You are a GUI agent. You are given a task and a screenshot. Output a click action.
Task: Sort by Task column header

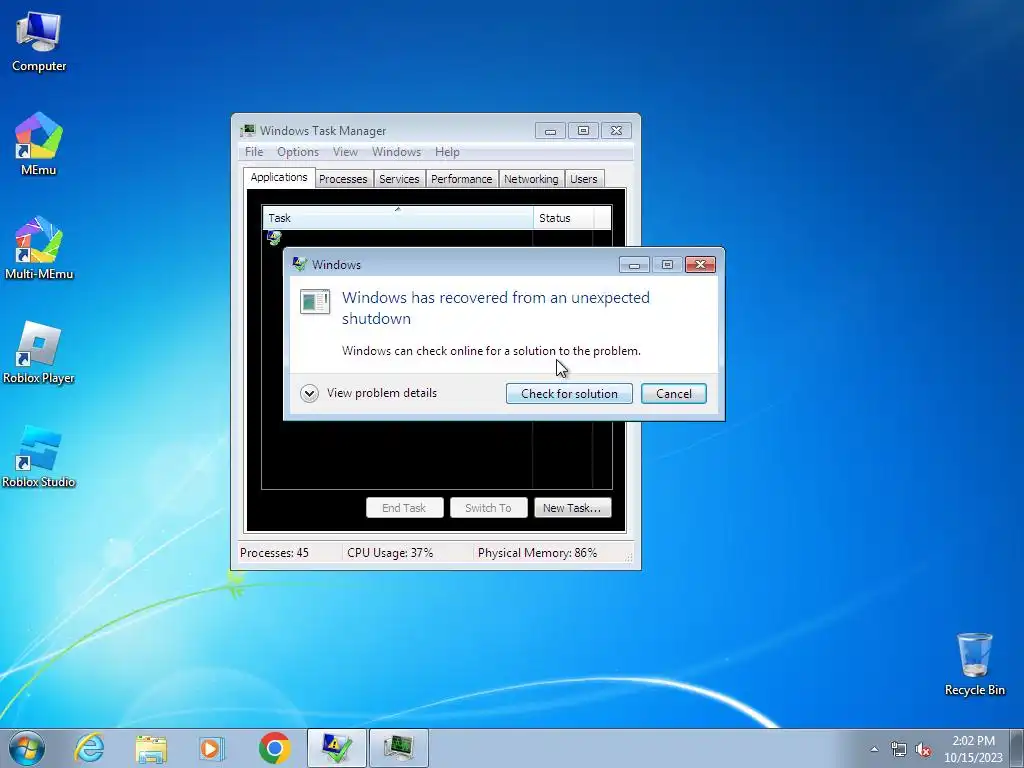click(x=398, y=218)
